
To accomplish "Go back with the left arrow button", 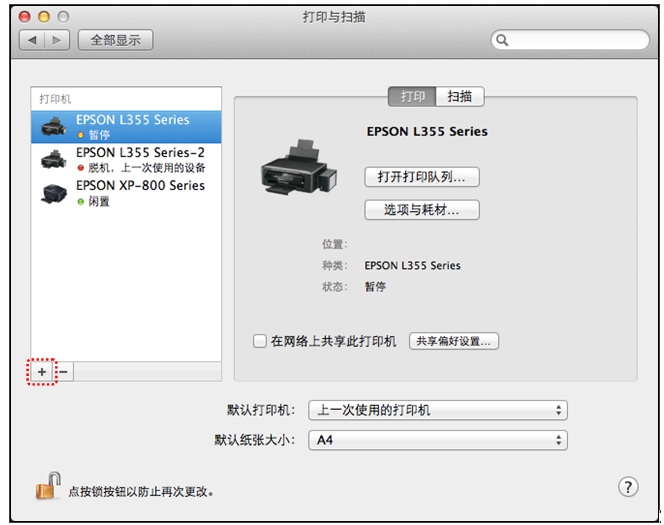I will [32, 40].
